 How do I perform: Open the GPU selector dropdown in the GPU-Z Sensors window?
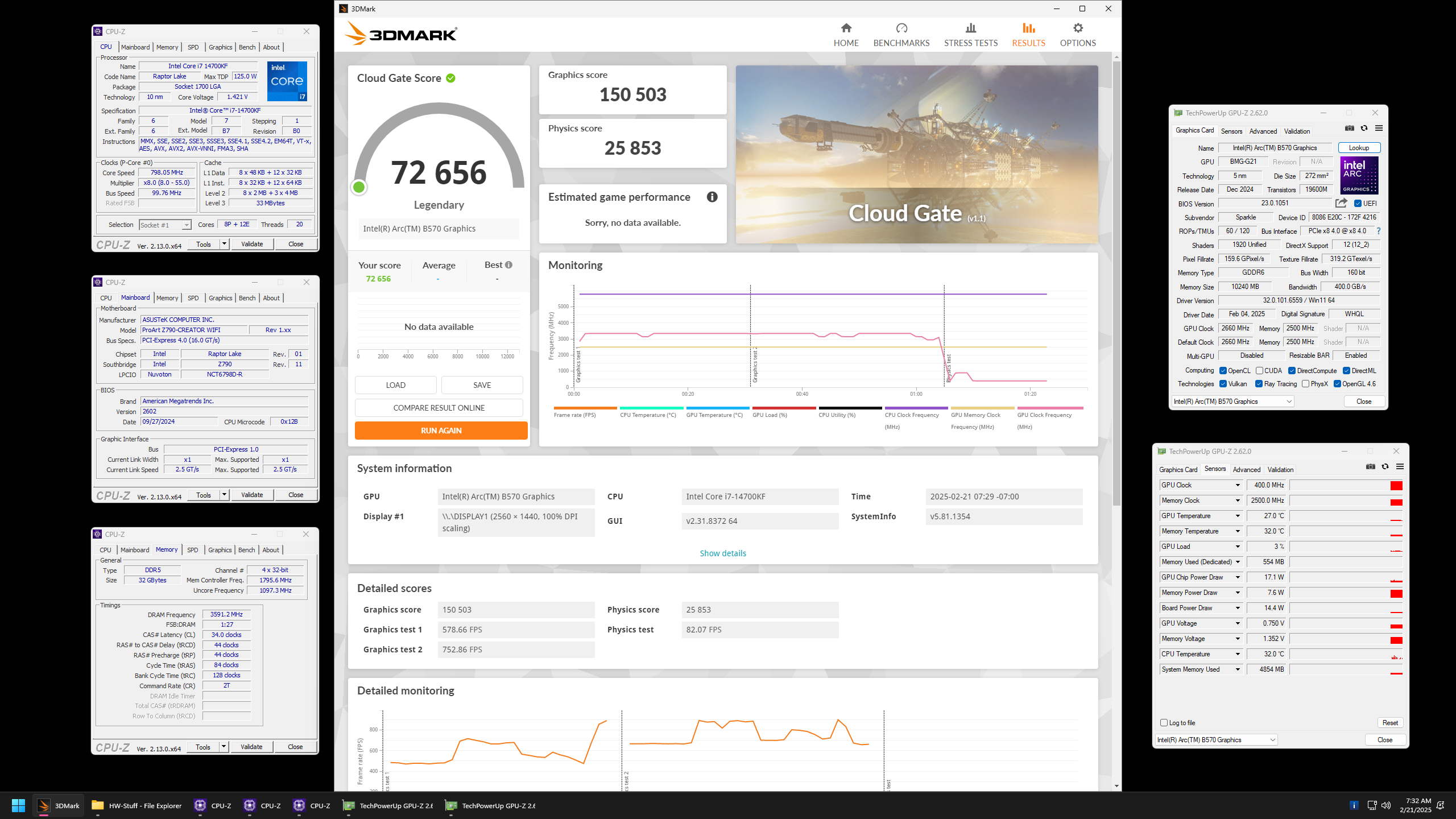(x=1217, y=740)
